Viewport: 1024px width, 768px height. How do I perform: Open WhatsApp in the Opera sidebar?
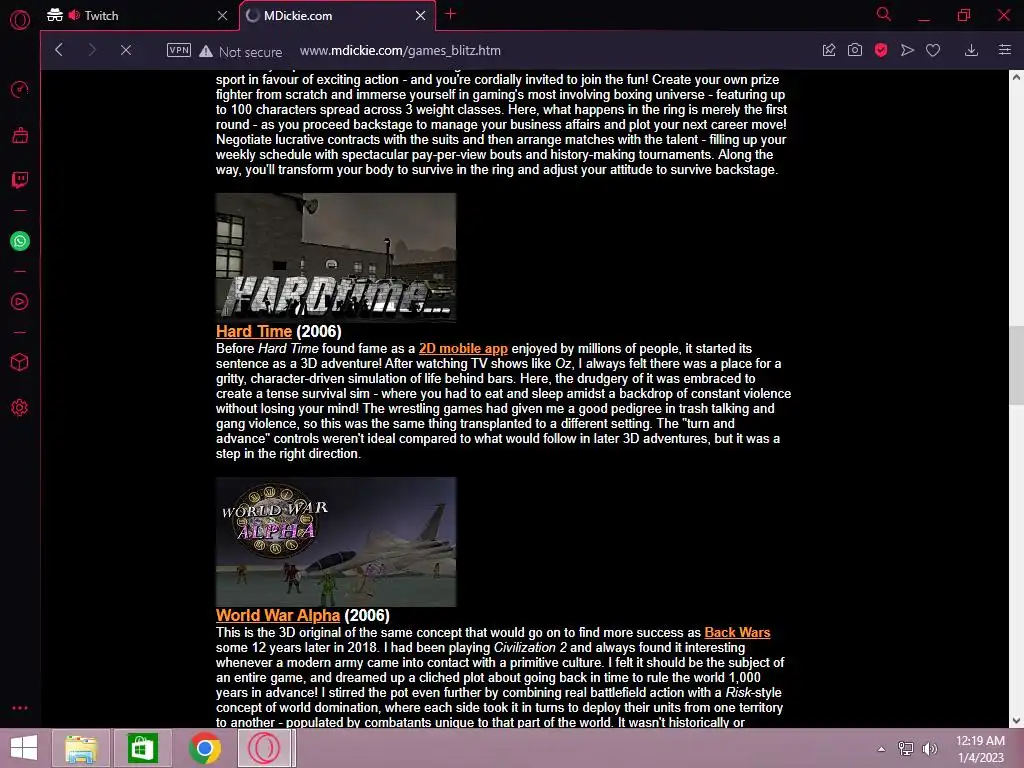(20, 241)
